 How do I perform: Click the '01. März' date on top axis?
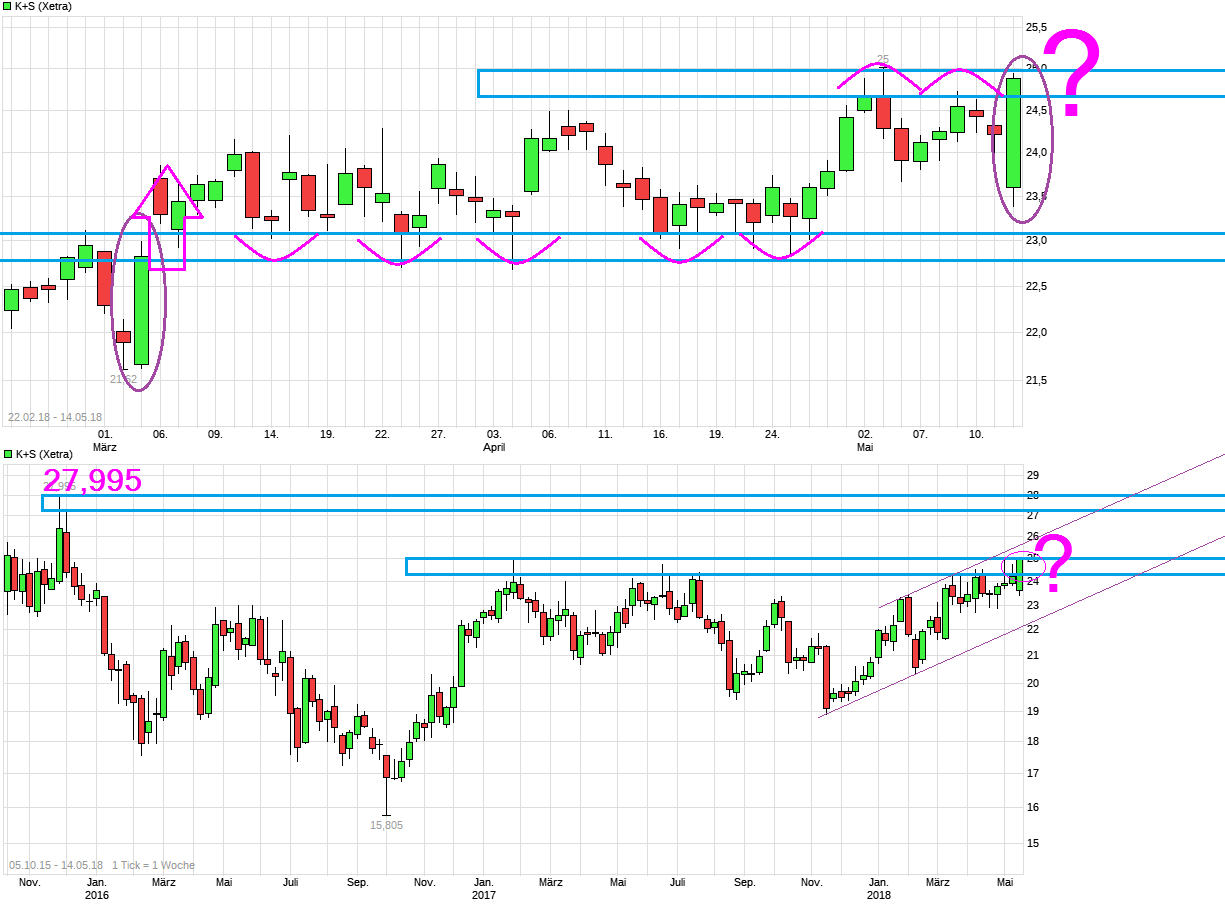coord(104,441)
